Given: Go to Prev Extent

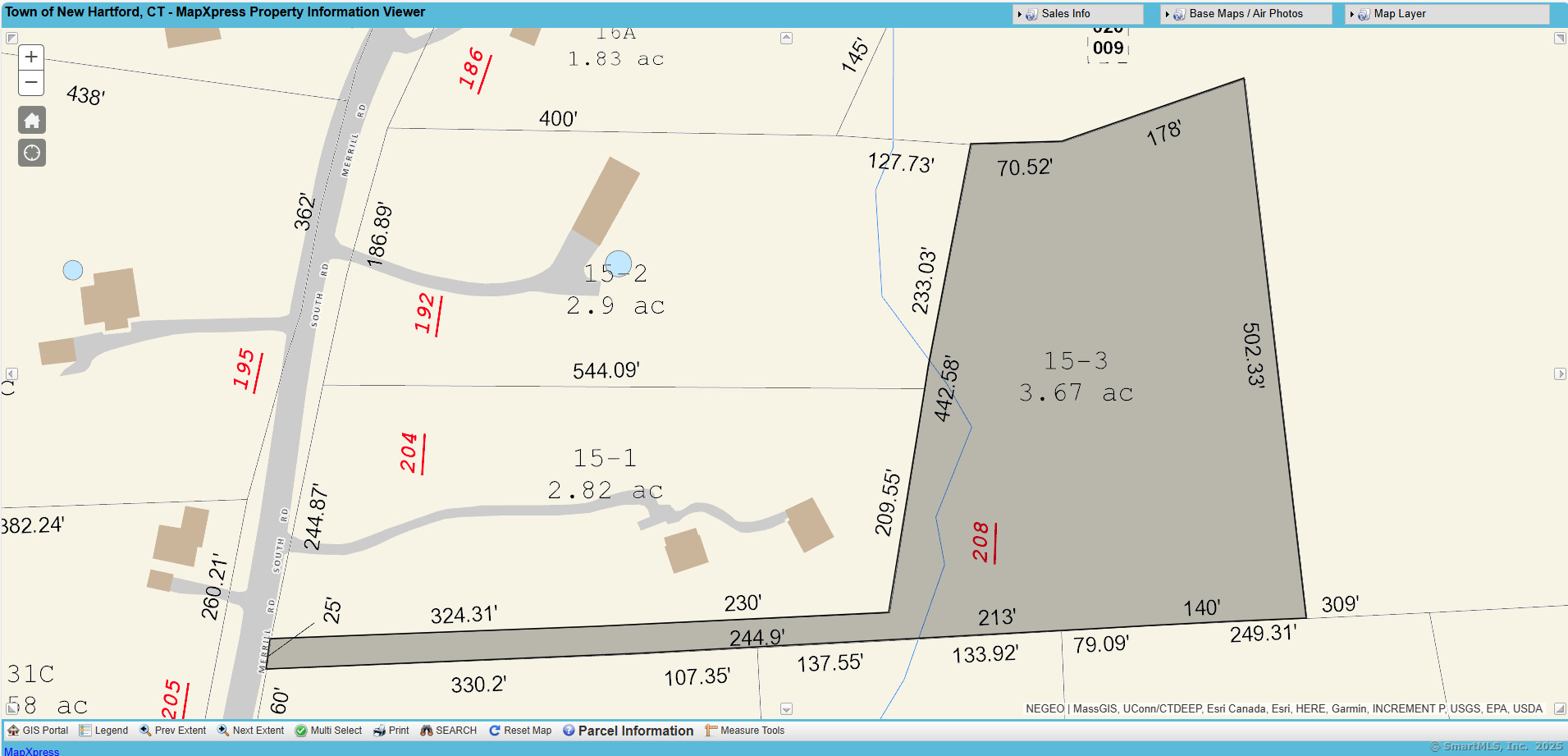Looking at the screenshot, I should coord(172,731).
